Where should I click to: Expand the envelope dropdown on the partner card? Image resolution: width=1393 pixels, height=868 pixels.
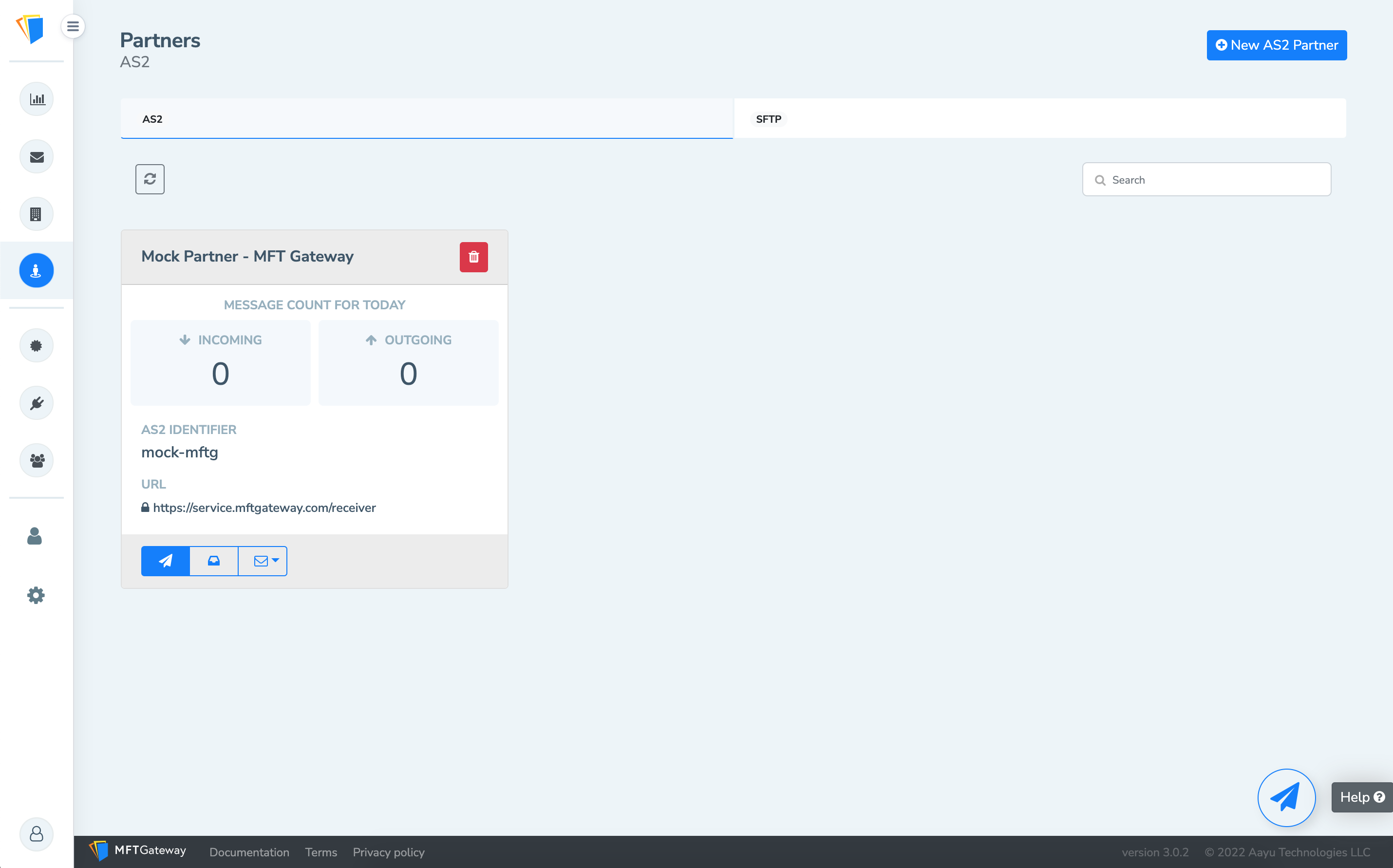pos(263,561)
